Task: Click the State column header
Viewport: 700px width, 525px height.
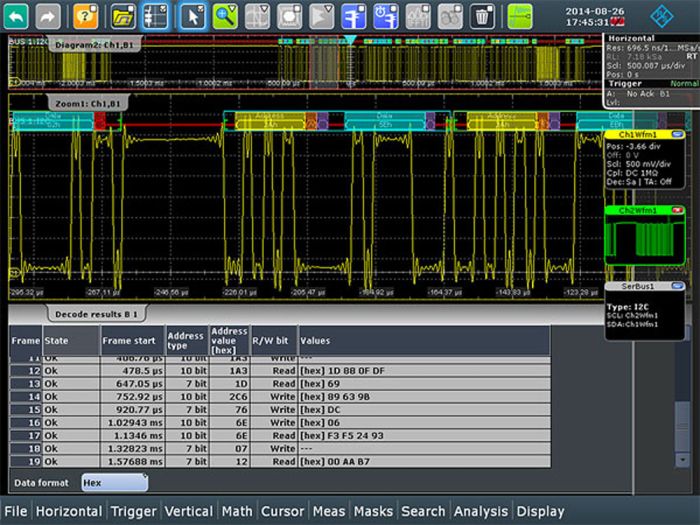Action: (71, 341)
